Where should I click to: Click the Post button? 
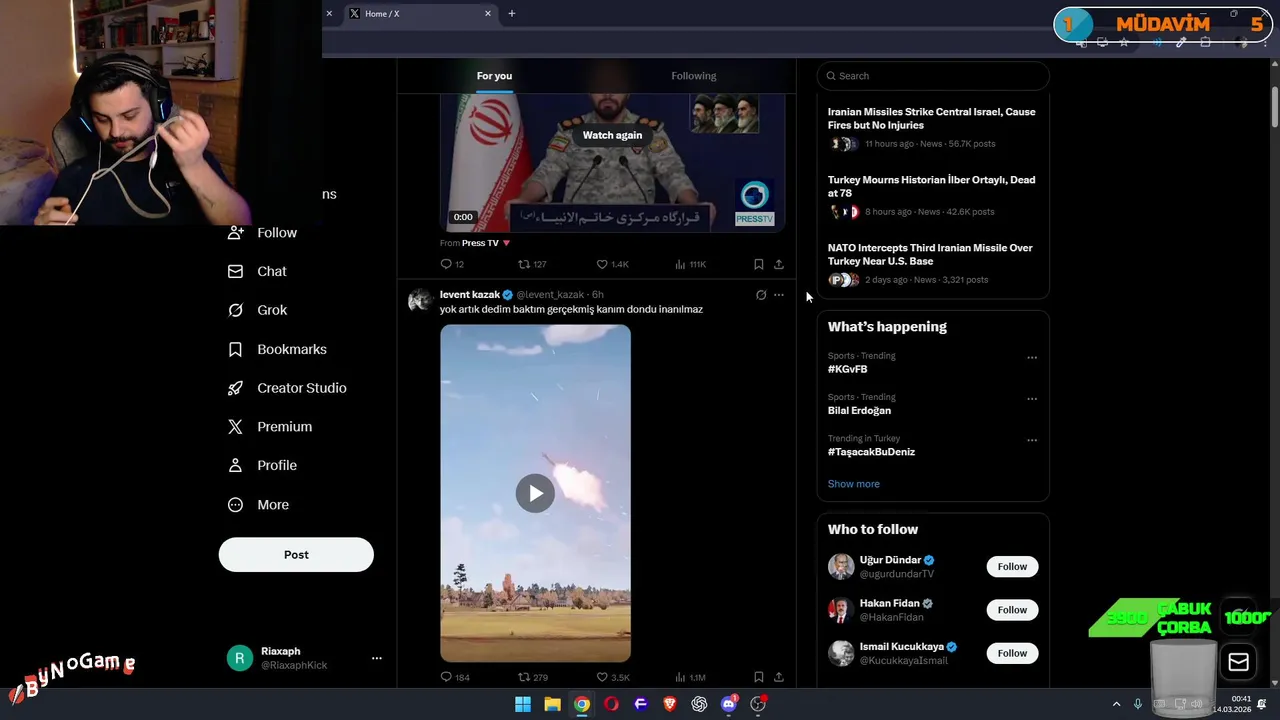click(x=296, y=555)
